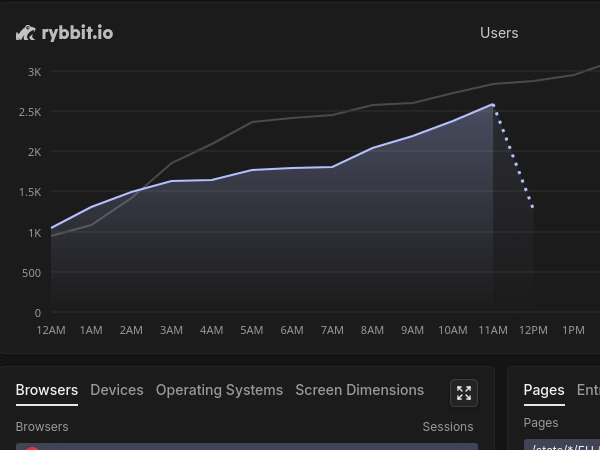Open the partially visible tab beside Pages
This screenshot has height=450, width=600.
tap(588, 390)
